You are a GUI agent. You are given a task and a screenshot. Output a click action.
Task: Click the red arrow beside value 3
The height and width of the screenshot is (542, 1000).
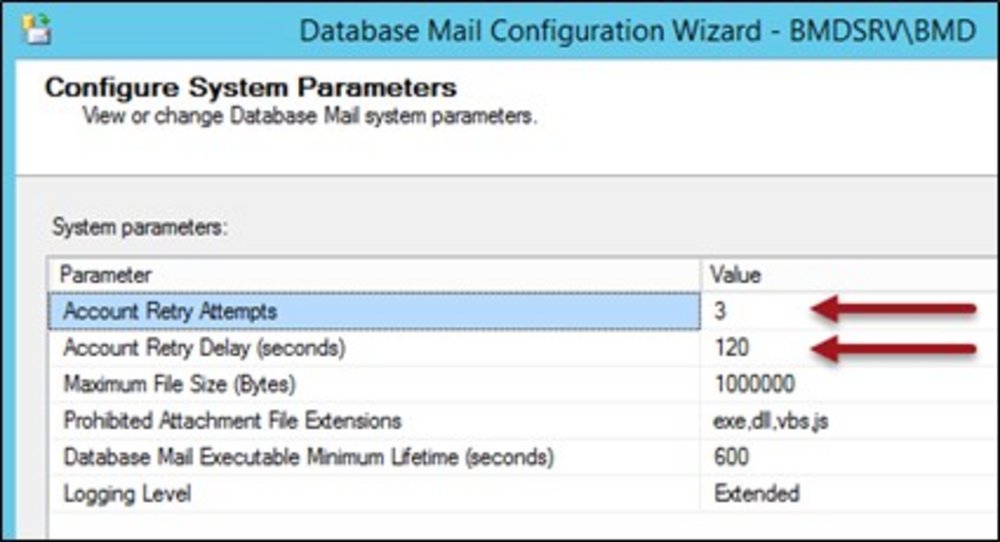click(x=892, y=311)
